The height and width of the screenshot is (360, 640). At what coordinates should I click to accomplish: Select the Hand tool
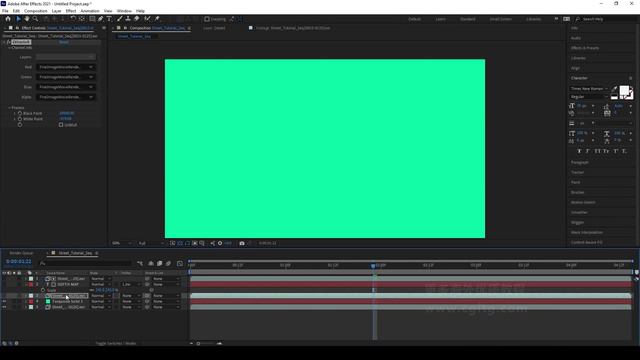(27, 19)
